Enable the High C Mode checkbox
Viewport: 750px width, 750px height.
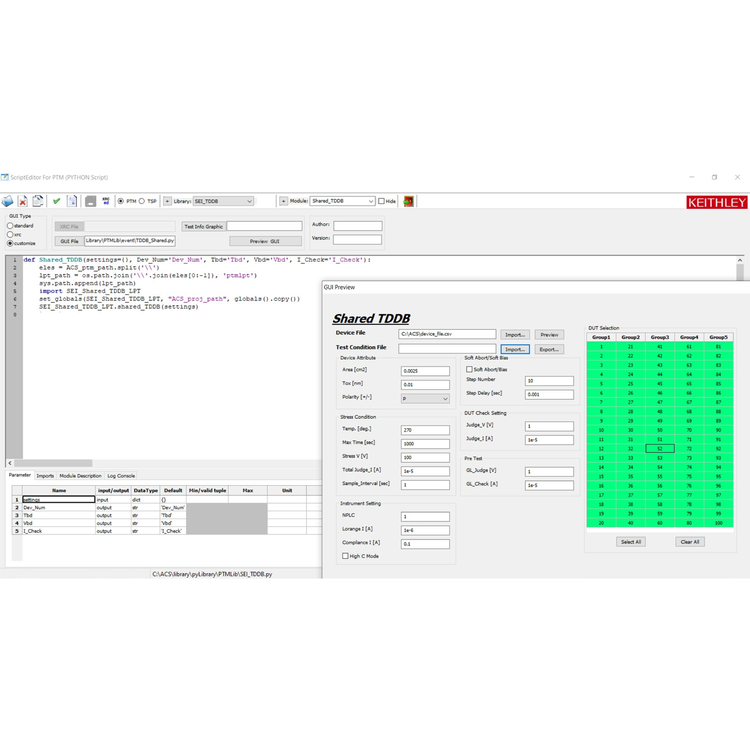345,556
